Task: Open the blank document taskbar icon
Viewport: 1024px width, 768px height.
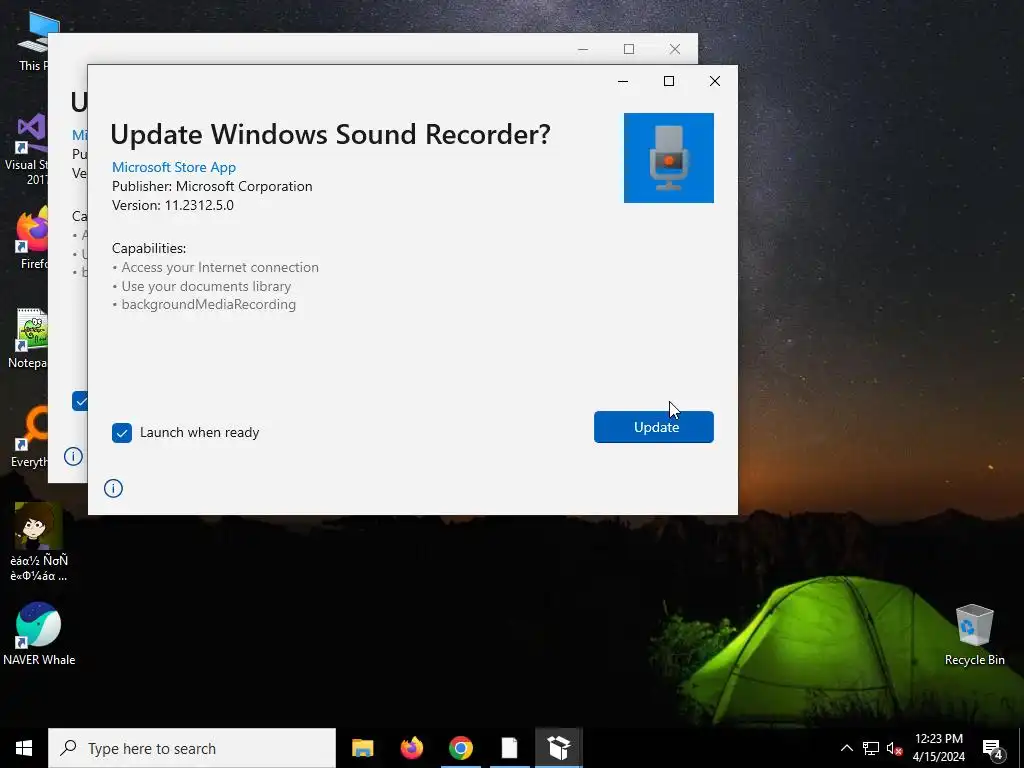Action: coord(509,748)
